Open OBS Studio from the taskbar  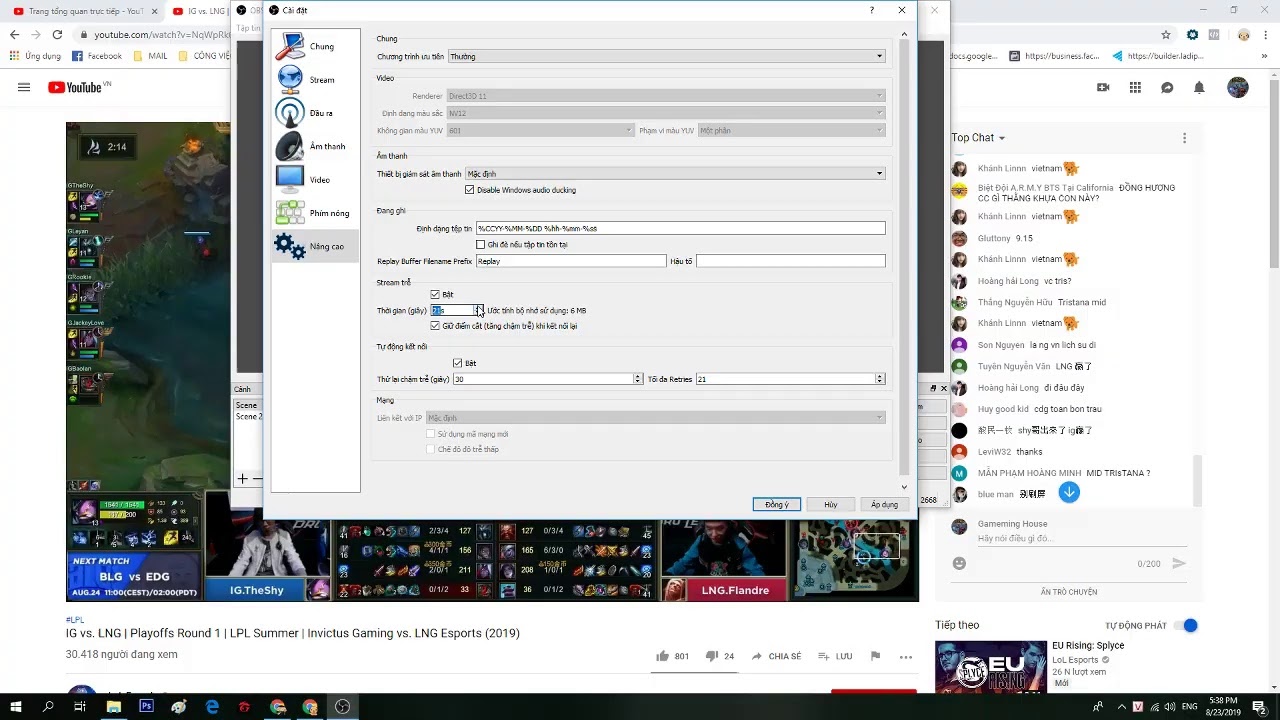[x=342, y=706]
